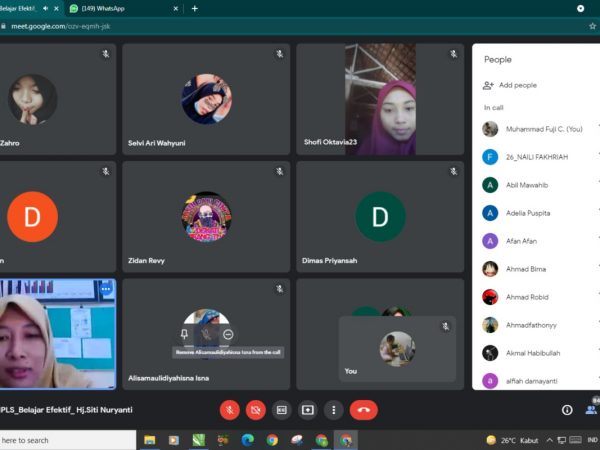Open the three-dot more options menu
This screenshot has width=600, height=450.
[334, 409]
